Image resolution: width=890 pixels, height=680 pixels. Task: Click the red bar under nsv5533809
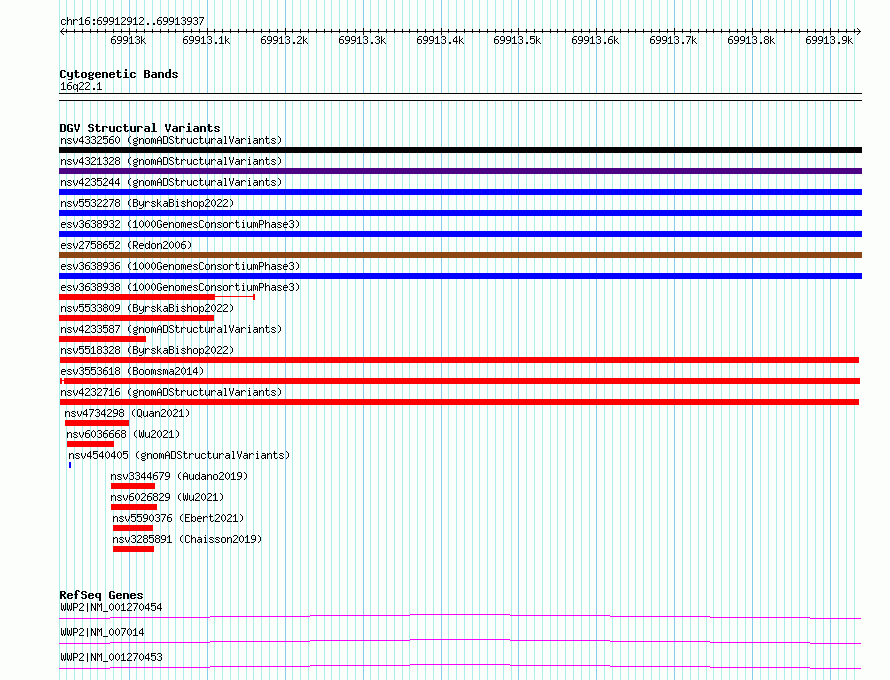(136, 318)
